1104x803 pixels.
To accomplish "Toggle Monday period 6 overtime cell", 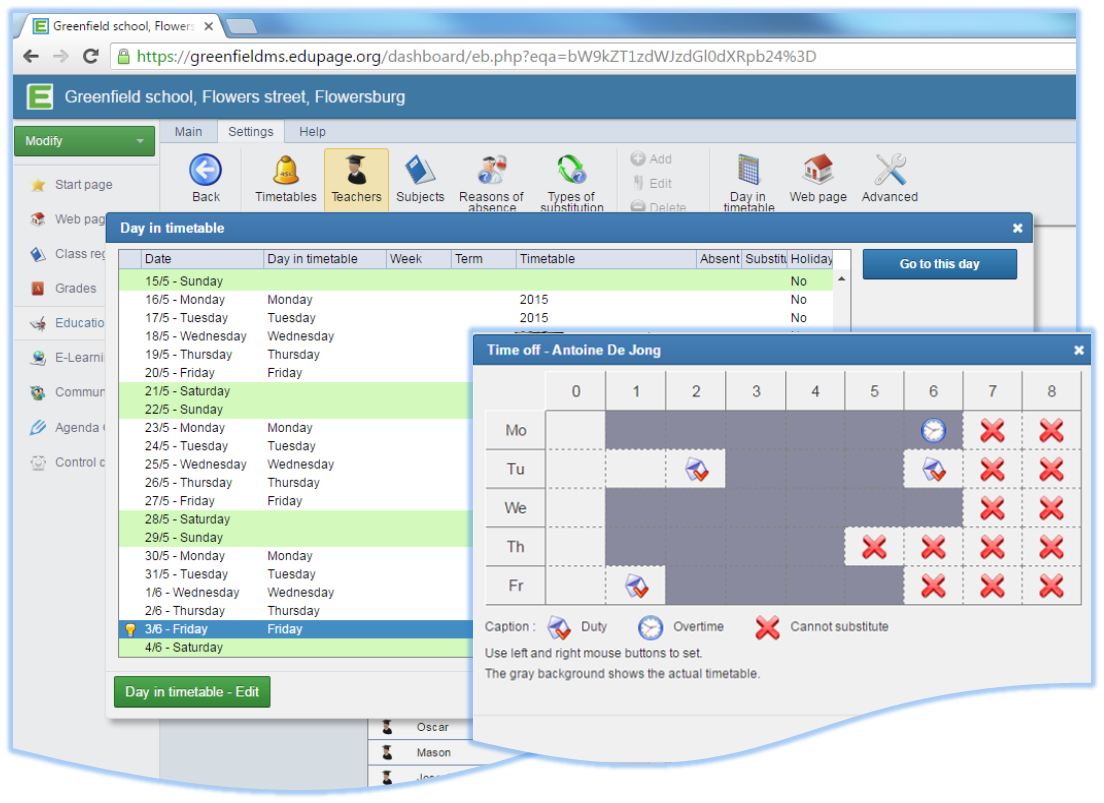I will (x=933, y=431).
